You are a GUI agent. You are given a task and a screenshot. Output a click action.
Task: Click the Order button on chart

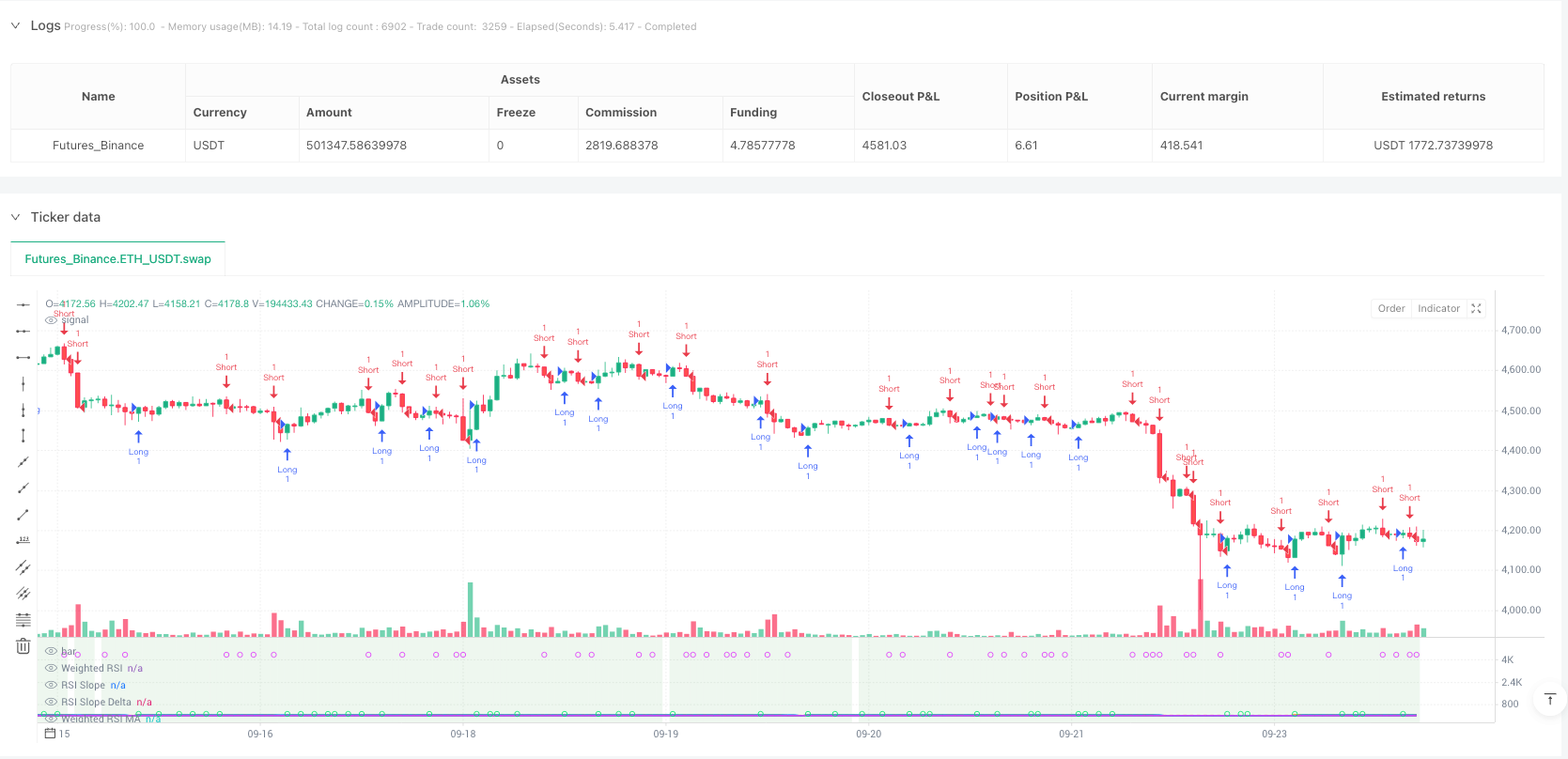pyautogui.click(x=1391, y=308)
